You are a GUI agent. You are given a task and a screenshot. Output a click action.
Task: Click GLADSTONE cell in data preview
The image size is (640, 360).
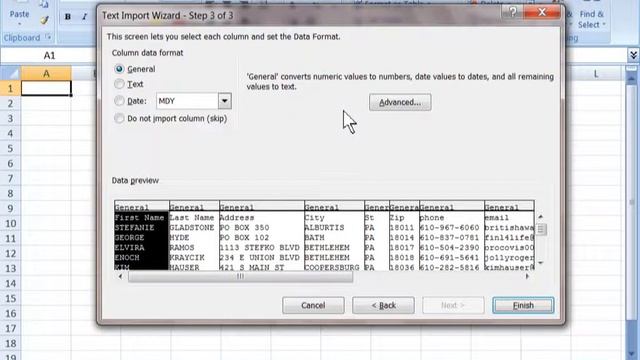[192, 228]
